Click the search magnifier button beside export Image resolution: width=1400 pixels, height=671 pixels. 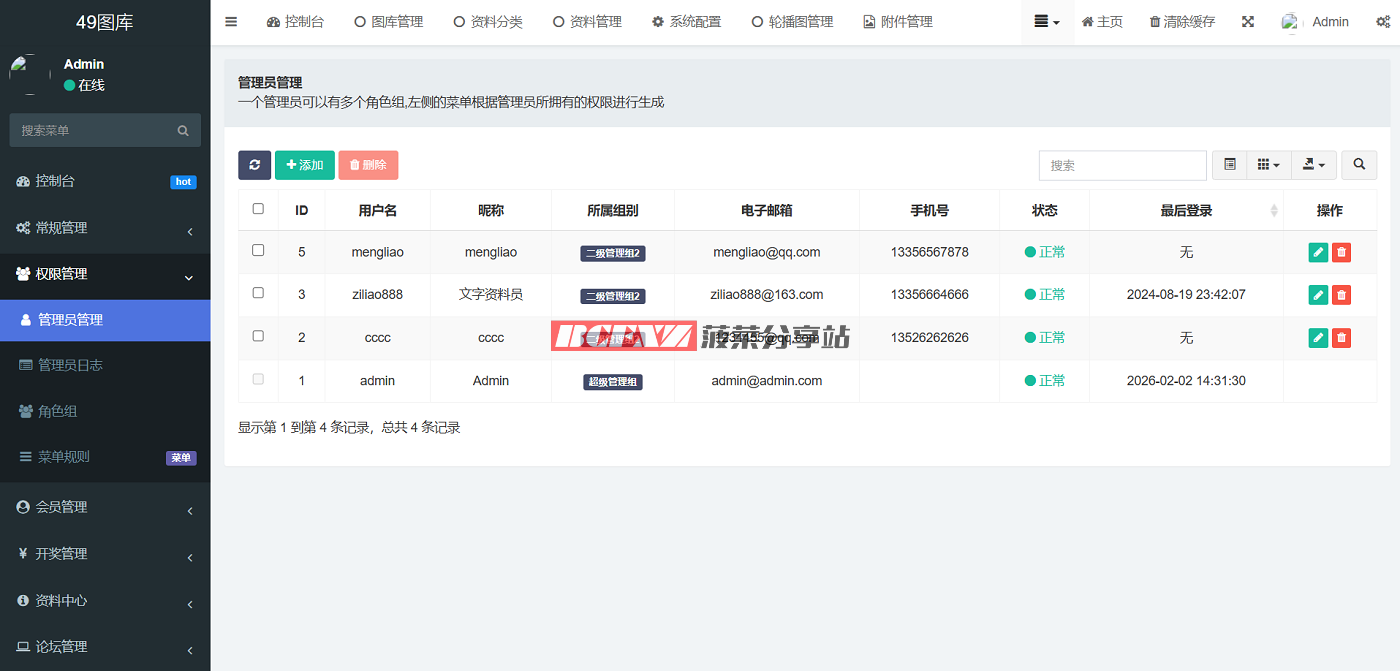tap(1359, 165)
